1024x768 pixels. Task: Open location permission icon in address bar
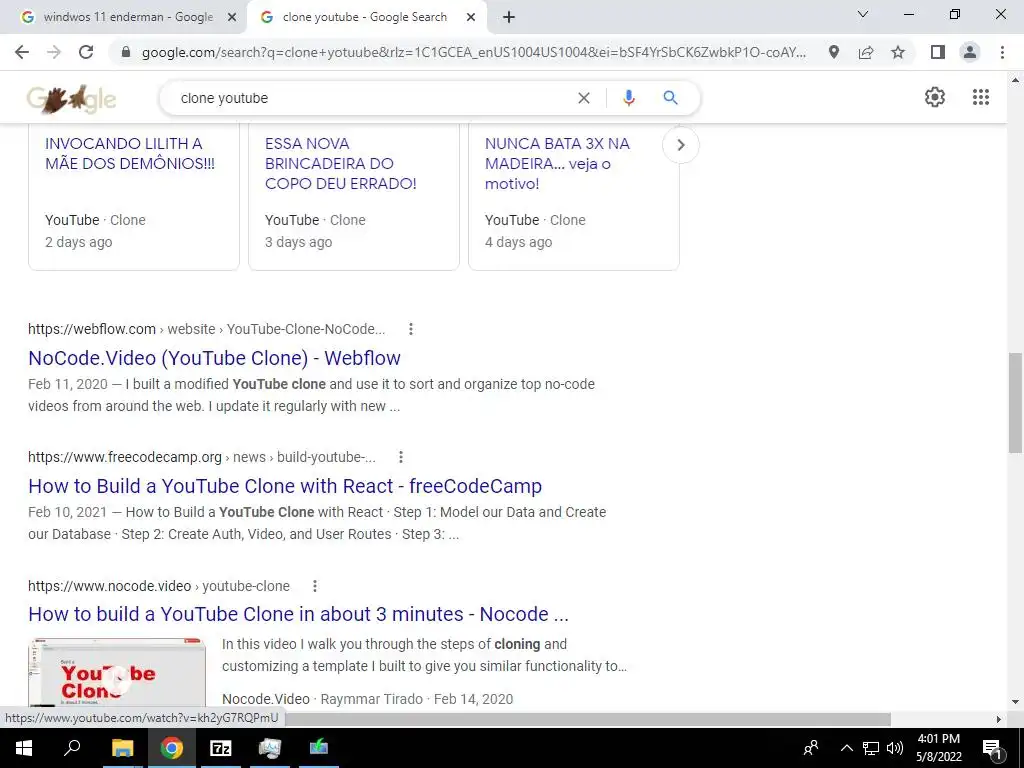[x=834, y=52]
